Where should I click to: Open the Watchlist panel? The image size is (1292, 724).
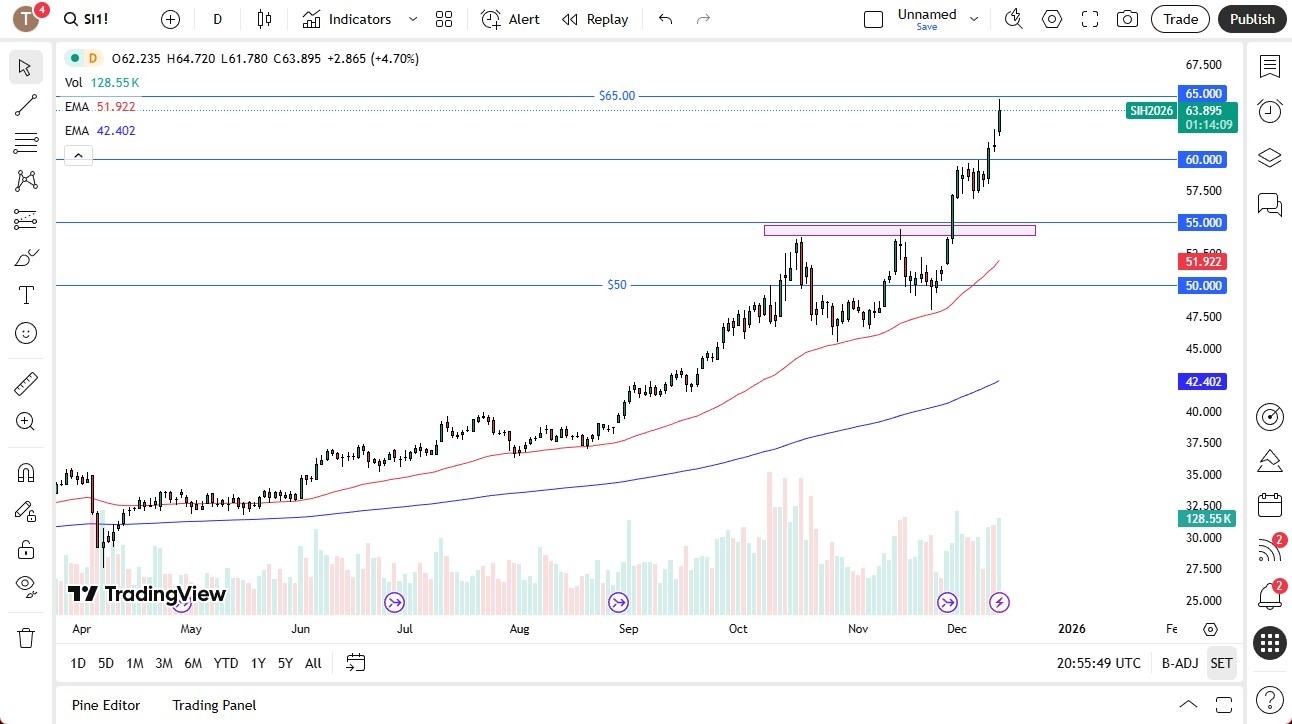(x=1269, y=67)
